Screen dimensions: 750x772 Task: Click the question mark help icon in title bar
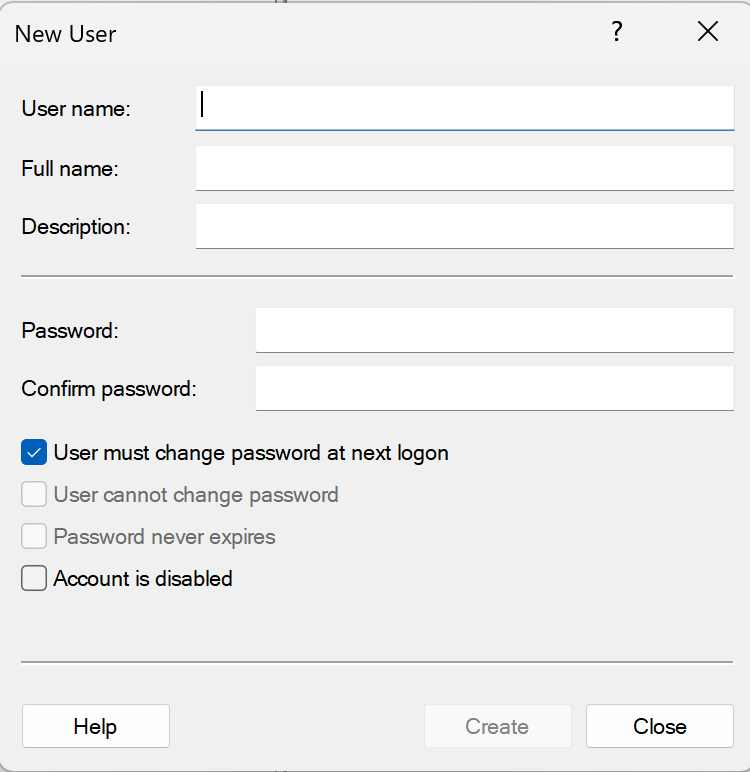coord(617,32)
